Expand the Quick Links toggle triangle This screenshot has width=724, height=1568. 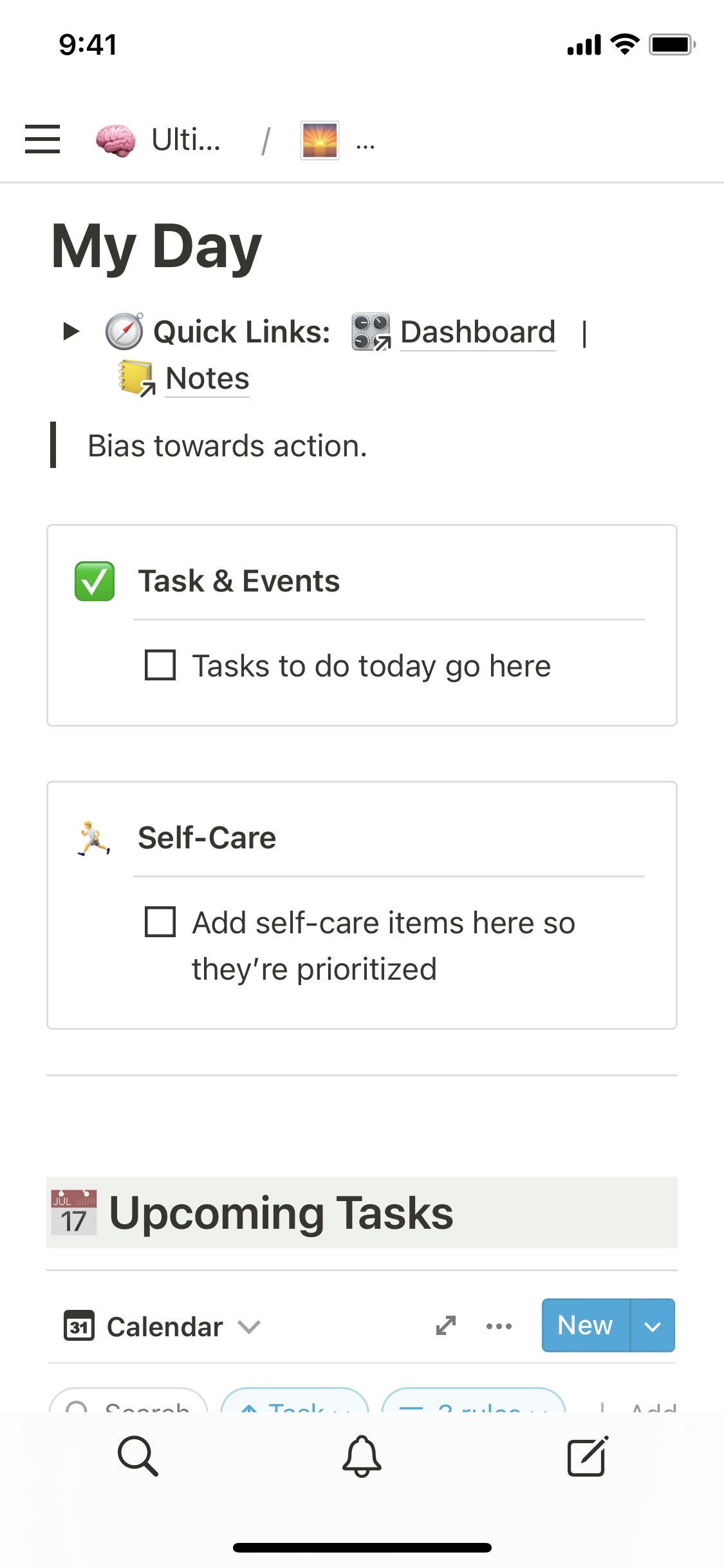click(71, 331)
